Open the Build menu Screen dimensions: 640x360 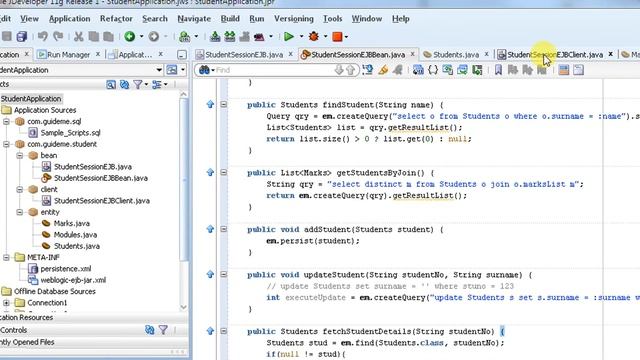230,19
